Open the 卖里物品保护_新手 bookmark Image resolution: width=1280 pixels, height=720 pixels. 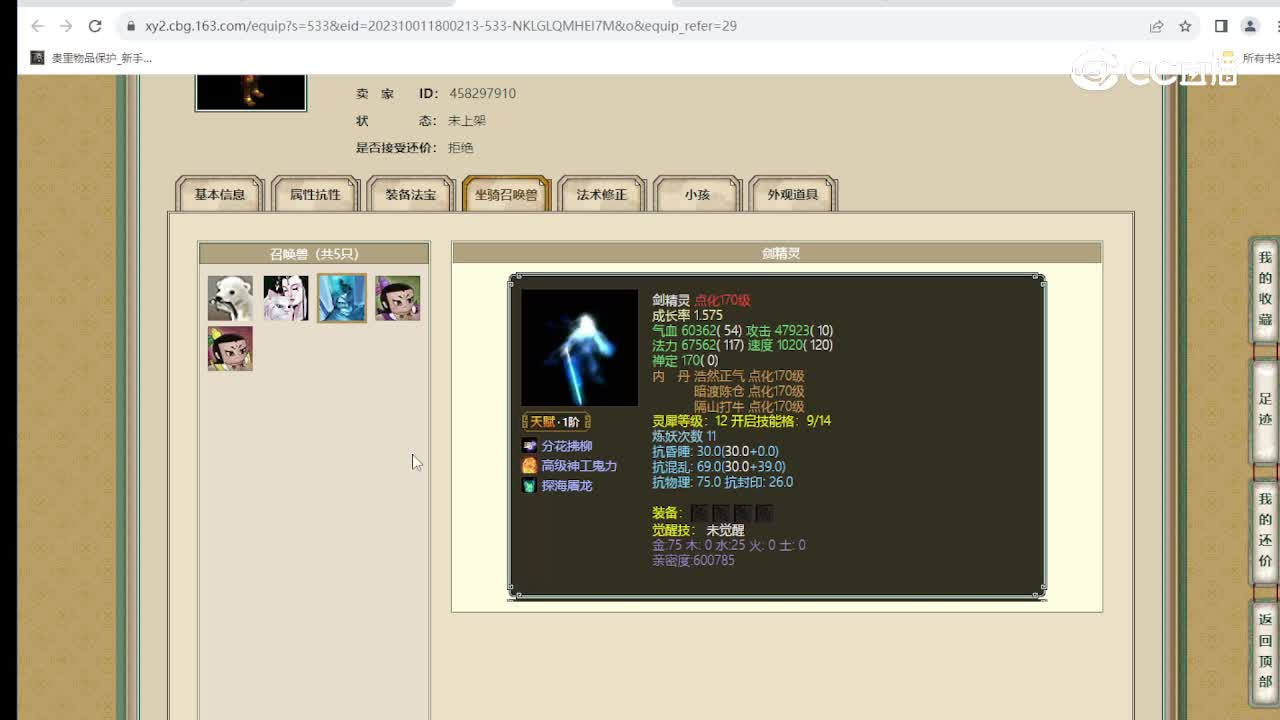[91, 58]
